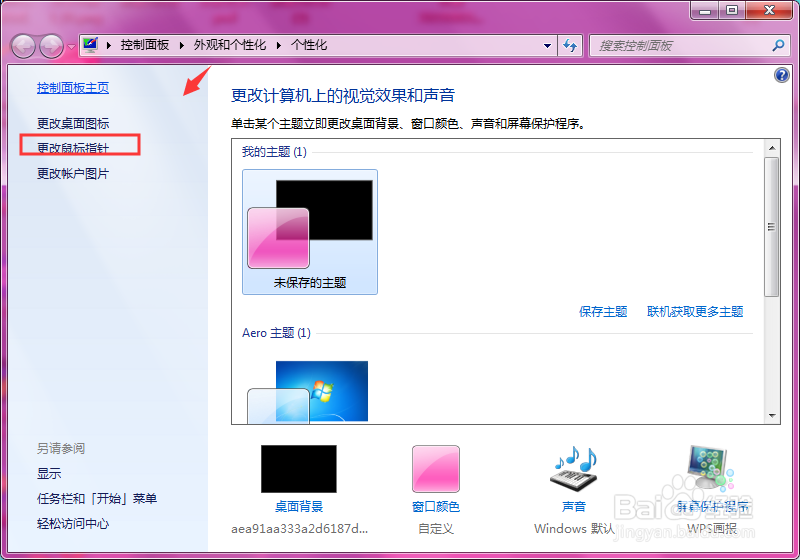Screen dimensions: 800x560
Task: Select 控制面板 breadcrumb in address bar
Action: coord(145,45)
